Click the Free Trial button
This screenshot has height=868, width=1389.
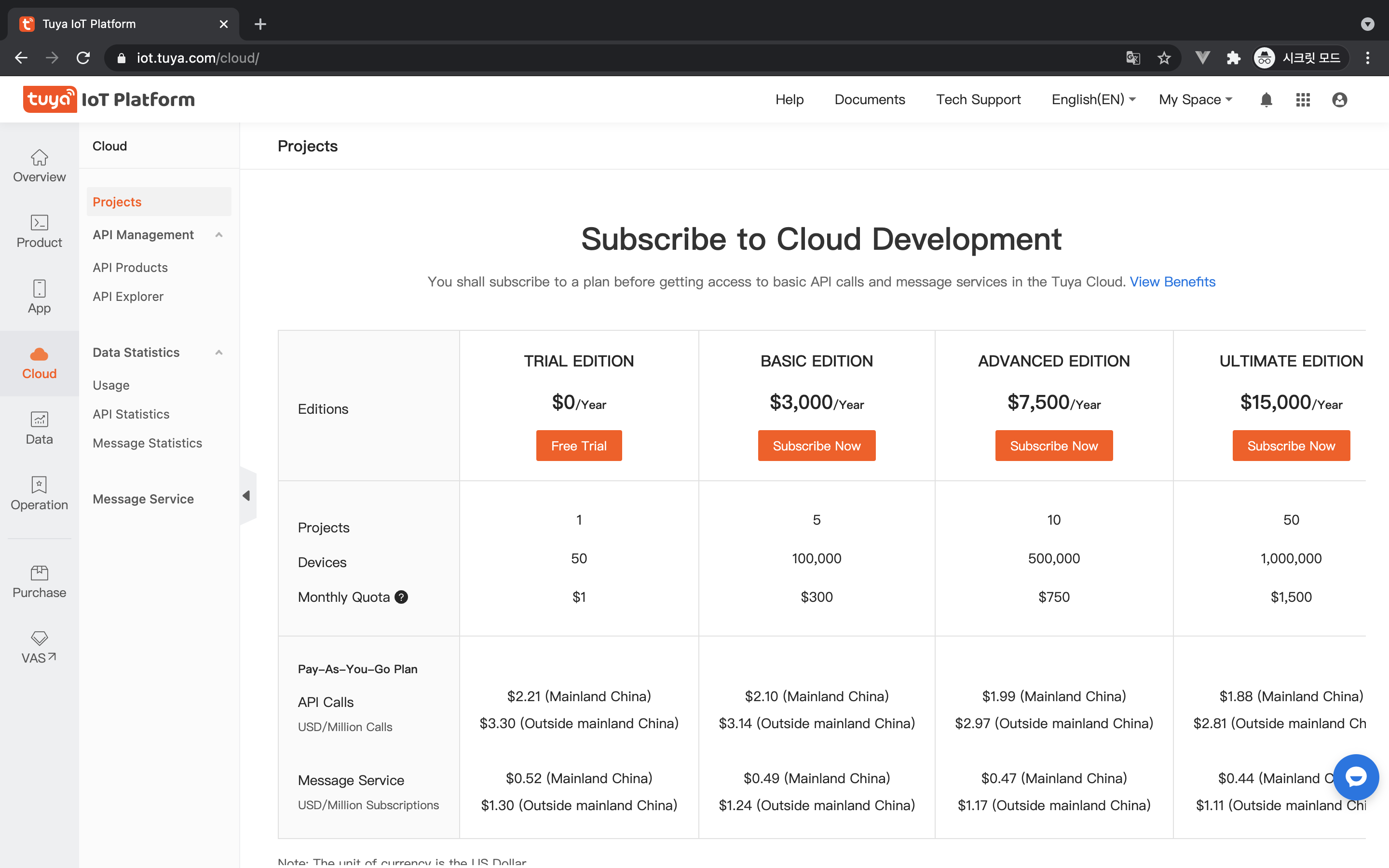[579, 446]
